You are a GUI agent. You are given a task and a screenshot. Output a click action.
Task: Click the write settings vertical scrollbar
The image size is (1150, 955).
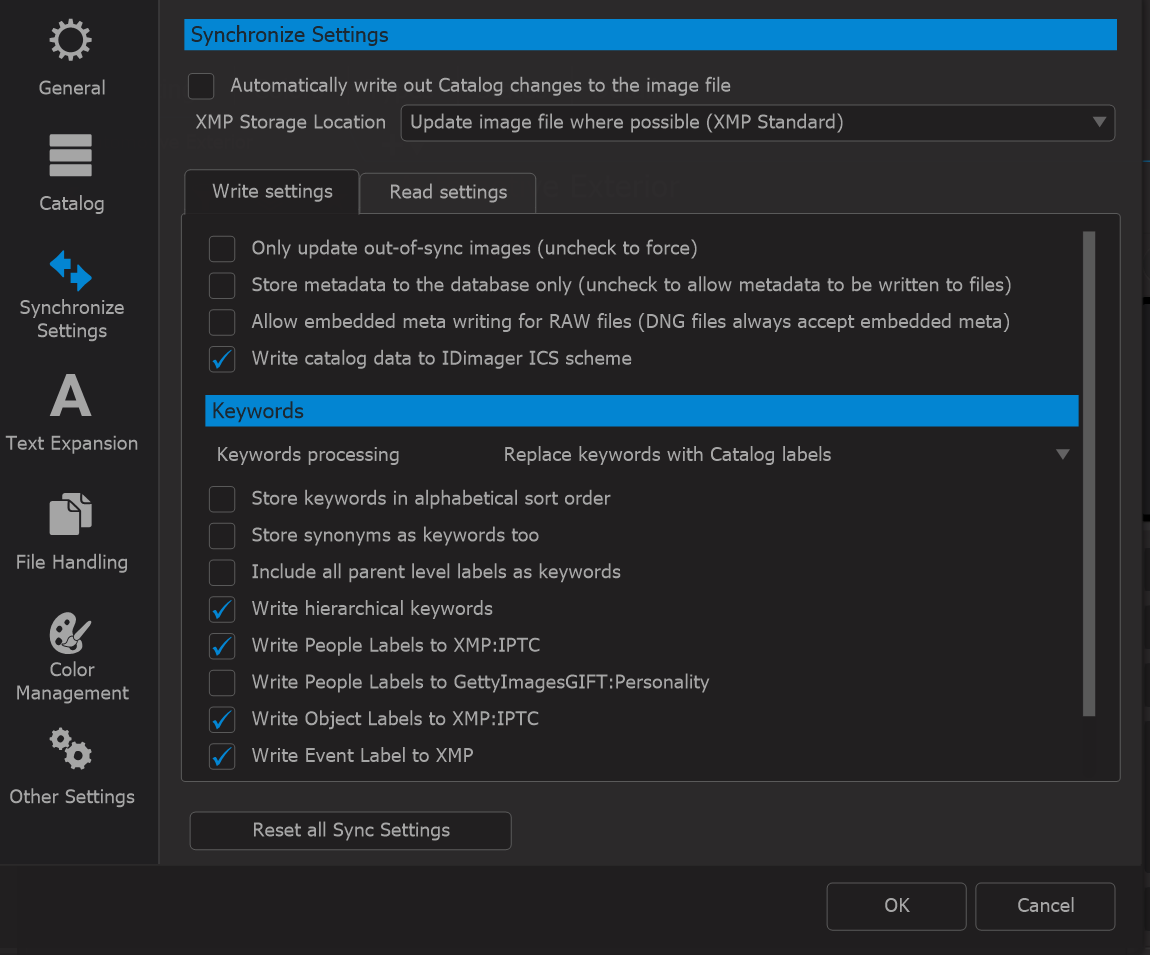(1089, 473)
